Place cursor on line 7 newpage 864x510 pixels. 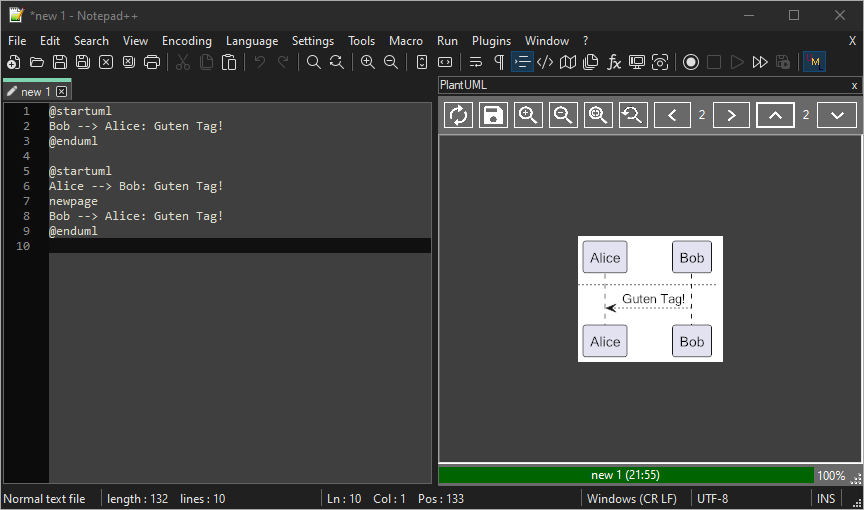pos(73,201)
